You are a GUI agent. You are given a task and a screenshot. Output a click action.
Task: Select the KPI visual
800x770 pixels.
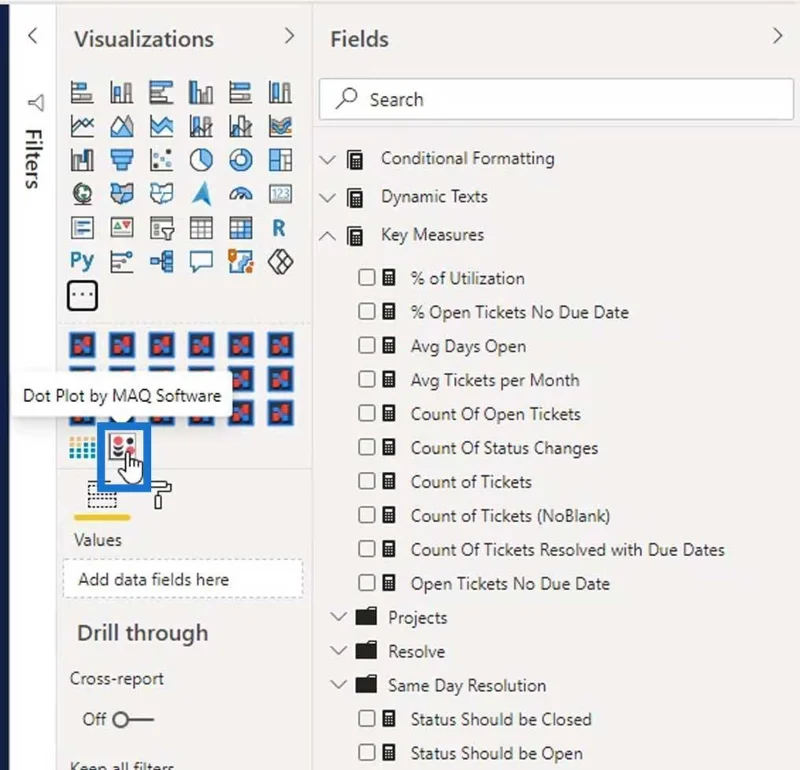[121, 228]
